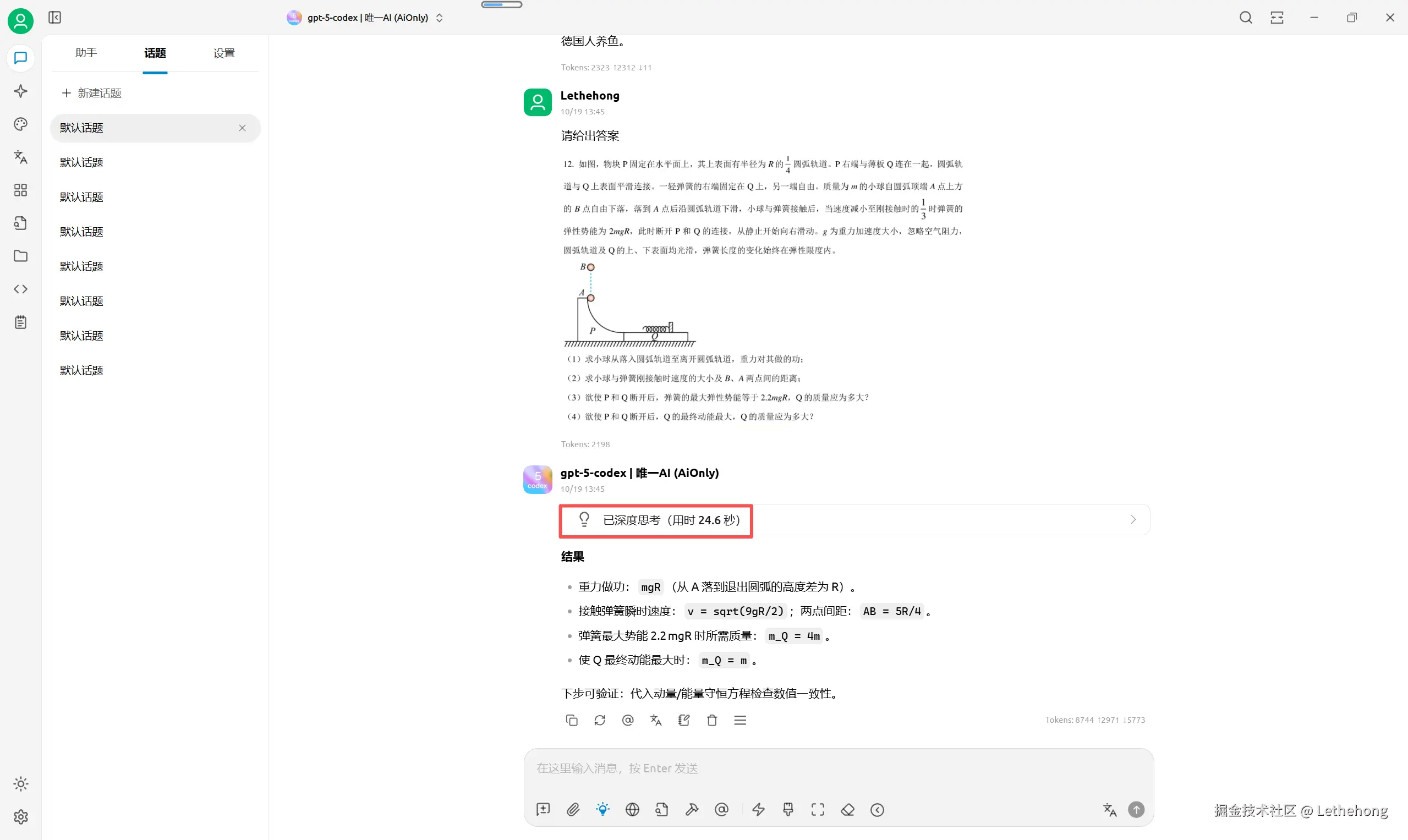Toggle the sidebar collapse icon

click(55, 18)
